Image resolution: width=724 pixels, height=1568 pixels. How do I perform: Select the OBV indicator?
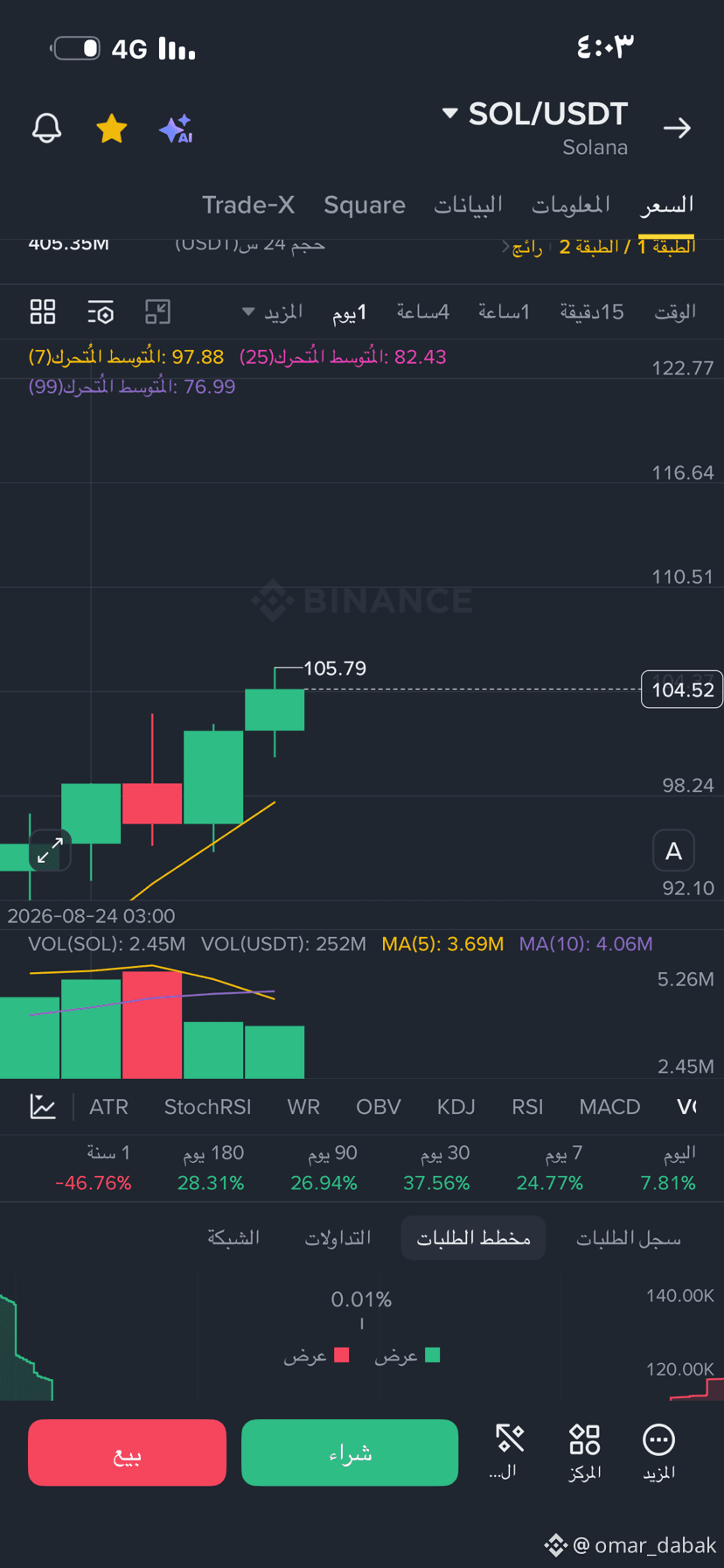pyautogui.click(x=379, y=1107)
